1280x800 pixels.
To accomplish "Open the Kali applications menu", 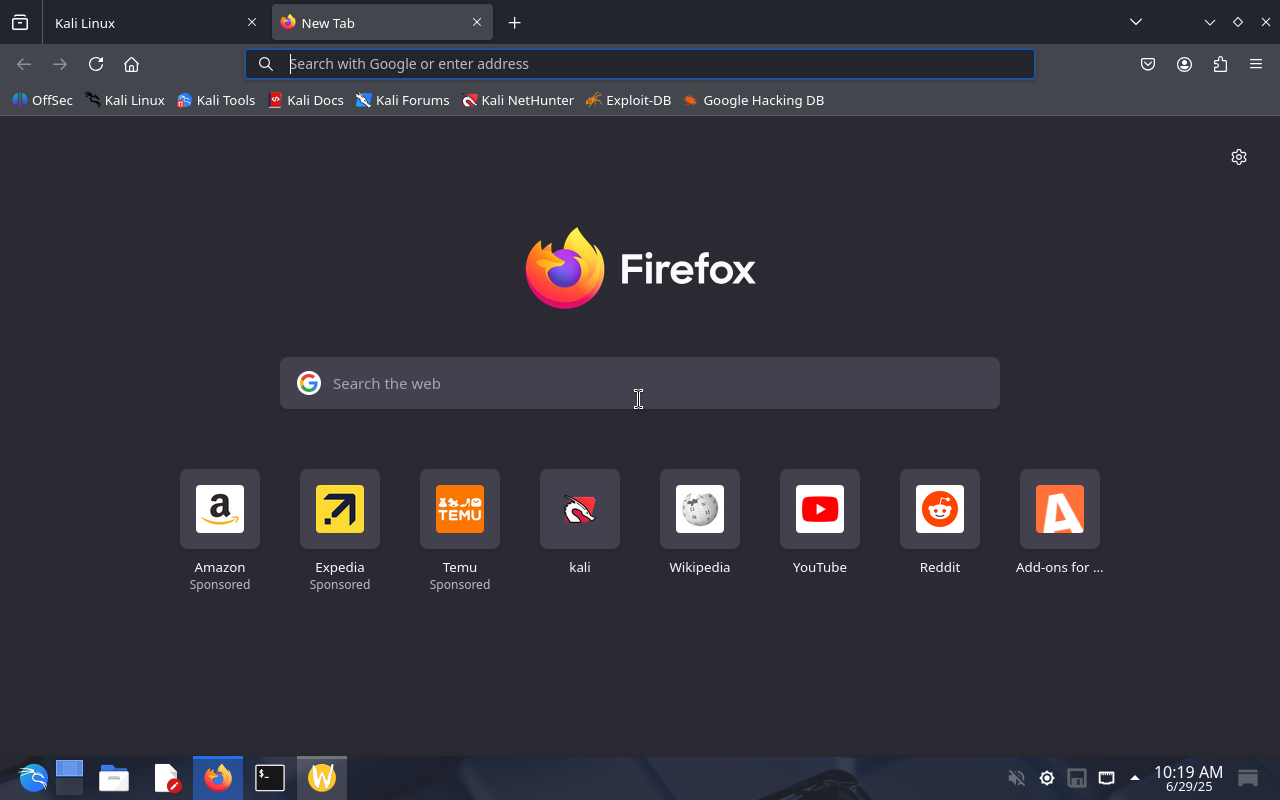I will click(33, 777).
